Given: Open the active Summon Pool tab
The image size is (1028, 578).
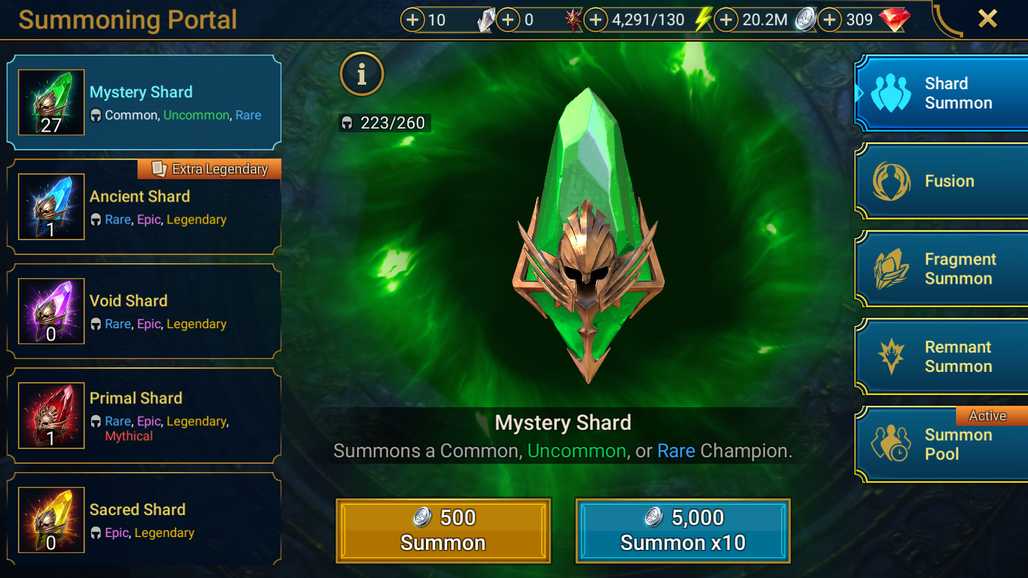Looking at the screenshot, I should pos(941,444).
